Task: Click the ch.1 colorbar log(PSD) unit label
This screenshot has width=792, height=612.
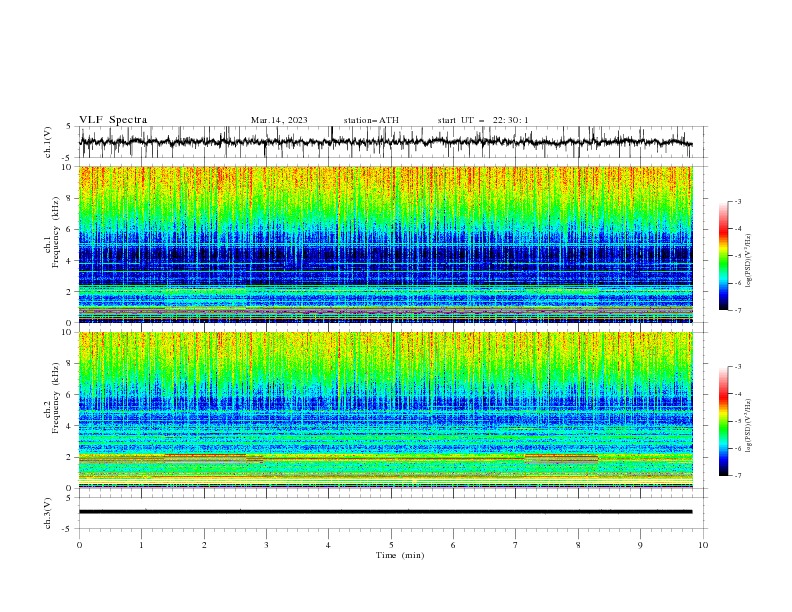Action: pos(749,261)
